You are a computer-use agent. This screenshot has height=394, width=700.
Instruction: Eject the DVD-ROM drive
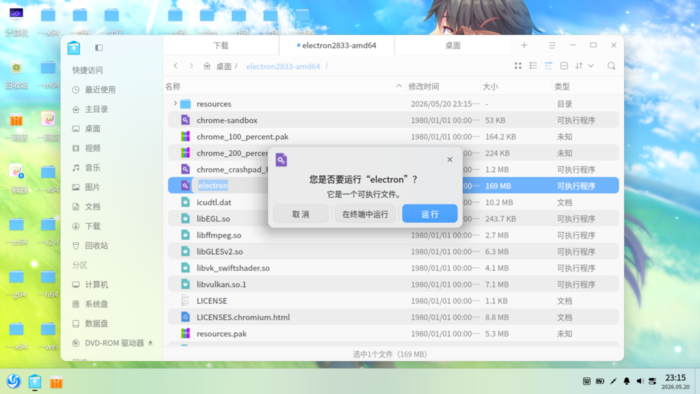click(150, 343)
